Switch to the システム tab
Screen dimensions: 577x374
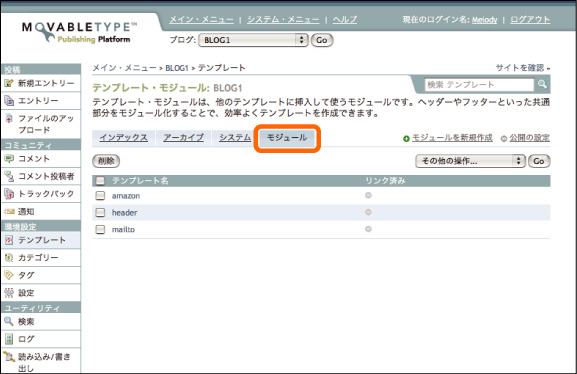235,138
